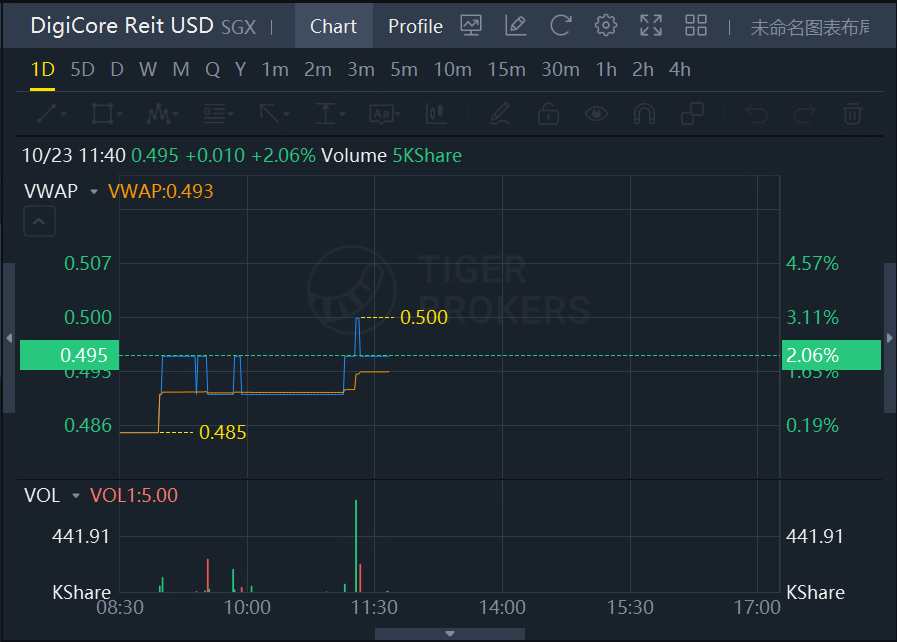This screenshot has height=642, width=897.
Task: Open the text tool dropdown arrow
Action: 398,114
